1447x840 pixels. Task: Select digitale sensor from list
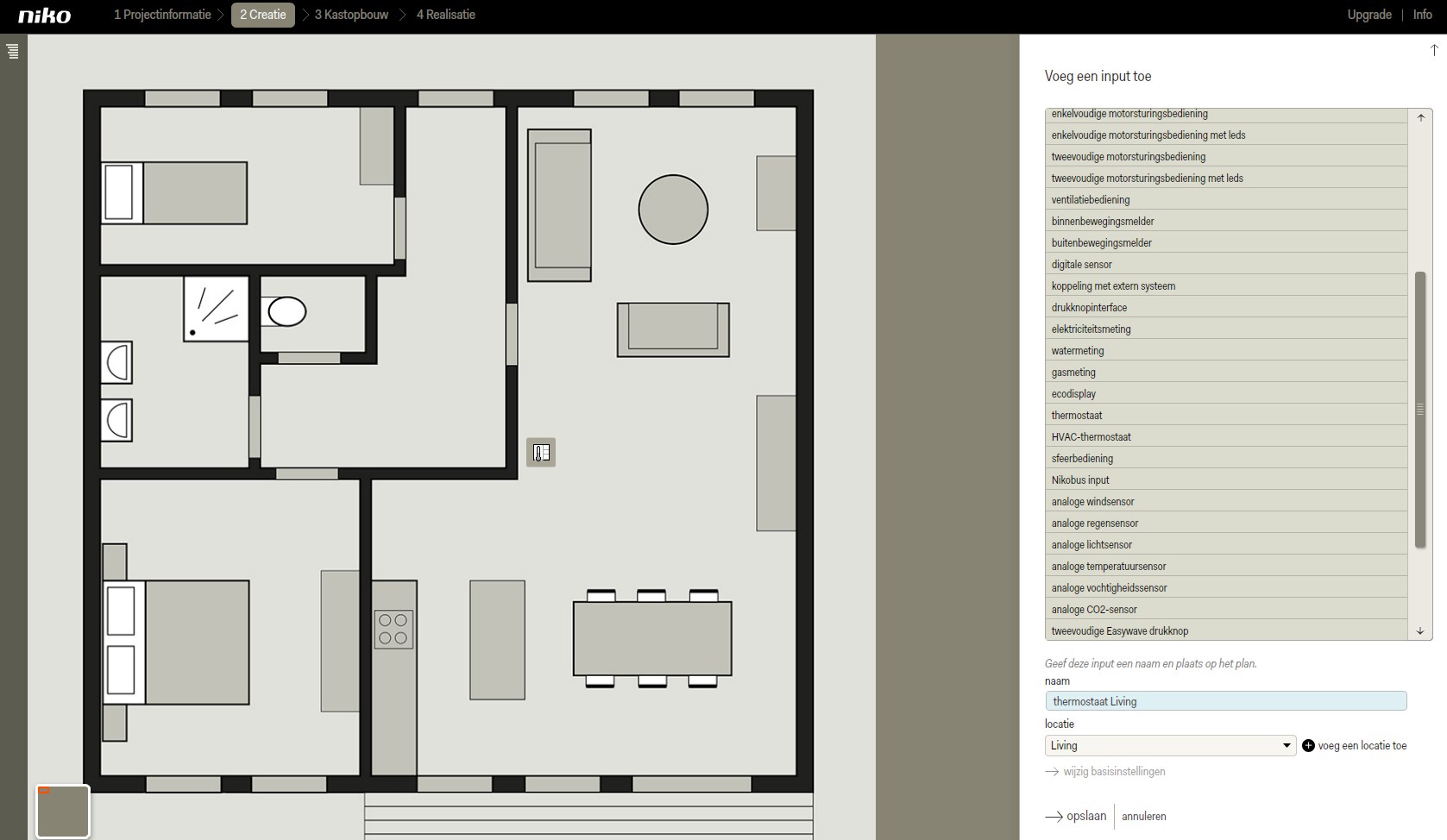point(1226,265)
